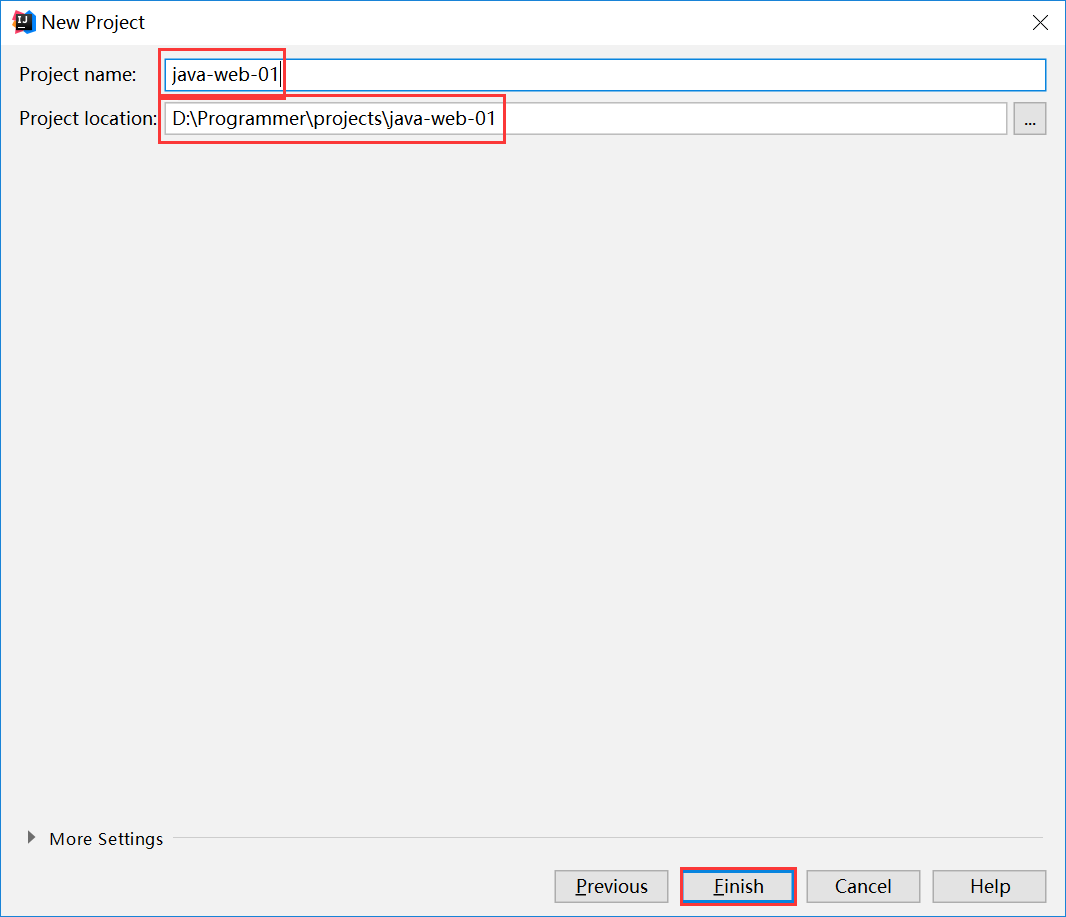Screen dimensions: 1066x917
Task: Click the Project location path field
Action: [585, 119]
